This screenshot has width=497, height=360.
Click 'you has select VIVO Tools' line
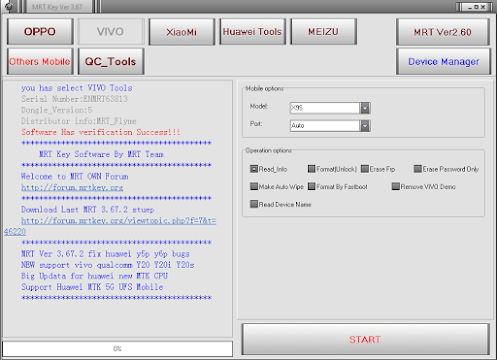click(x=77, y=88)
